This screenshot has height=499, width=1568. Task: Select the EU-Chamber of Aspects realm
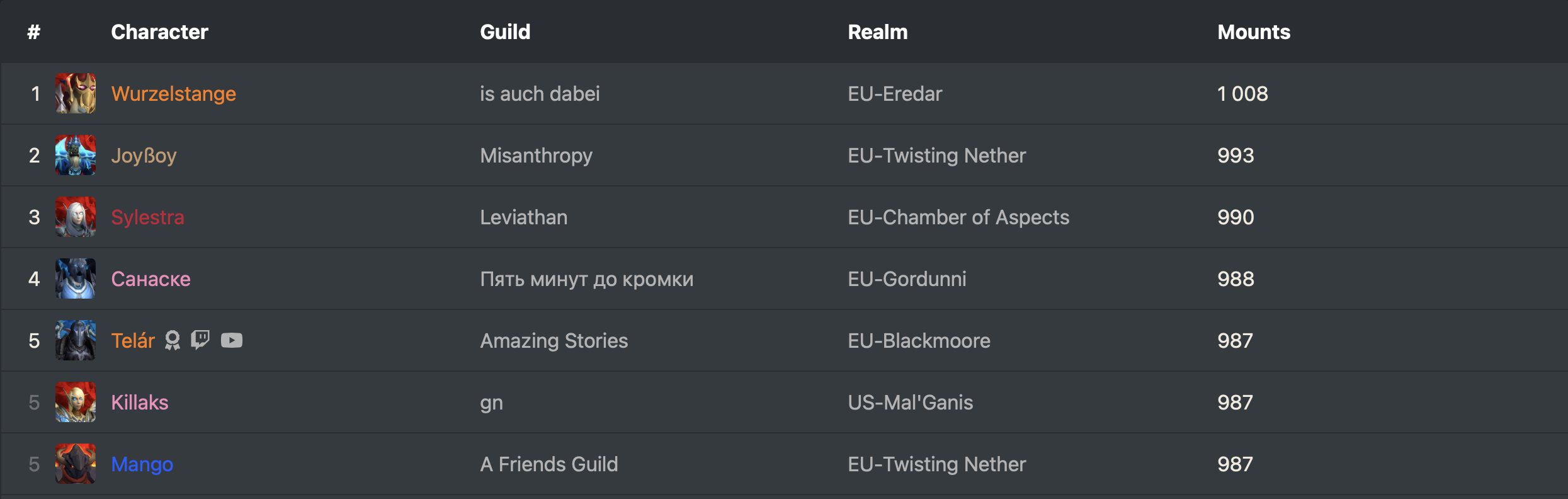(x=958, y=217)
